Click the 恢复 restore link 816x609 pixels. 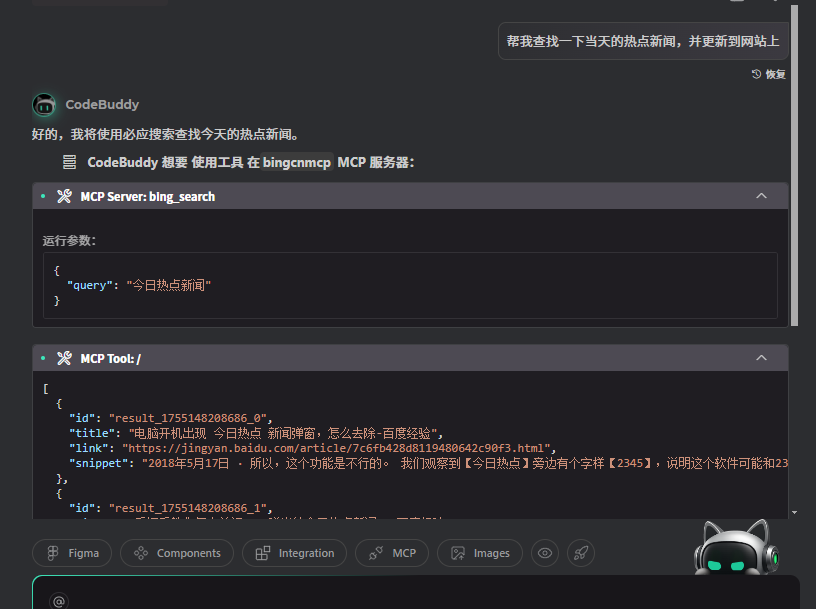(775, 74)
